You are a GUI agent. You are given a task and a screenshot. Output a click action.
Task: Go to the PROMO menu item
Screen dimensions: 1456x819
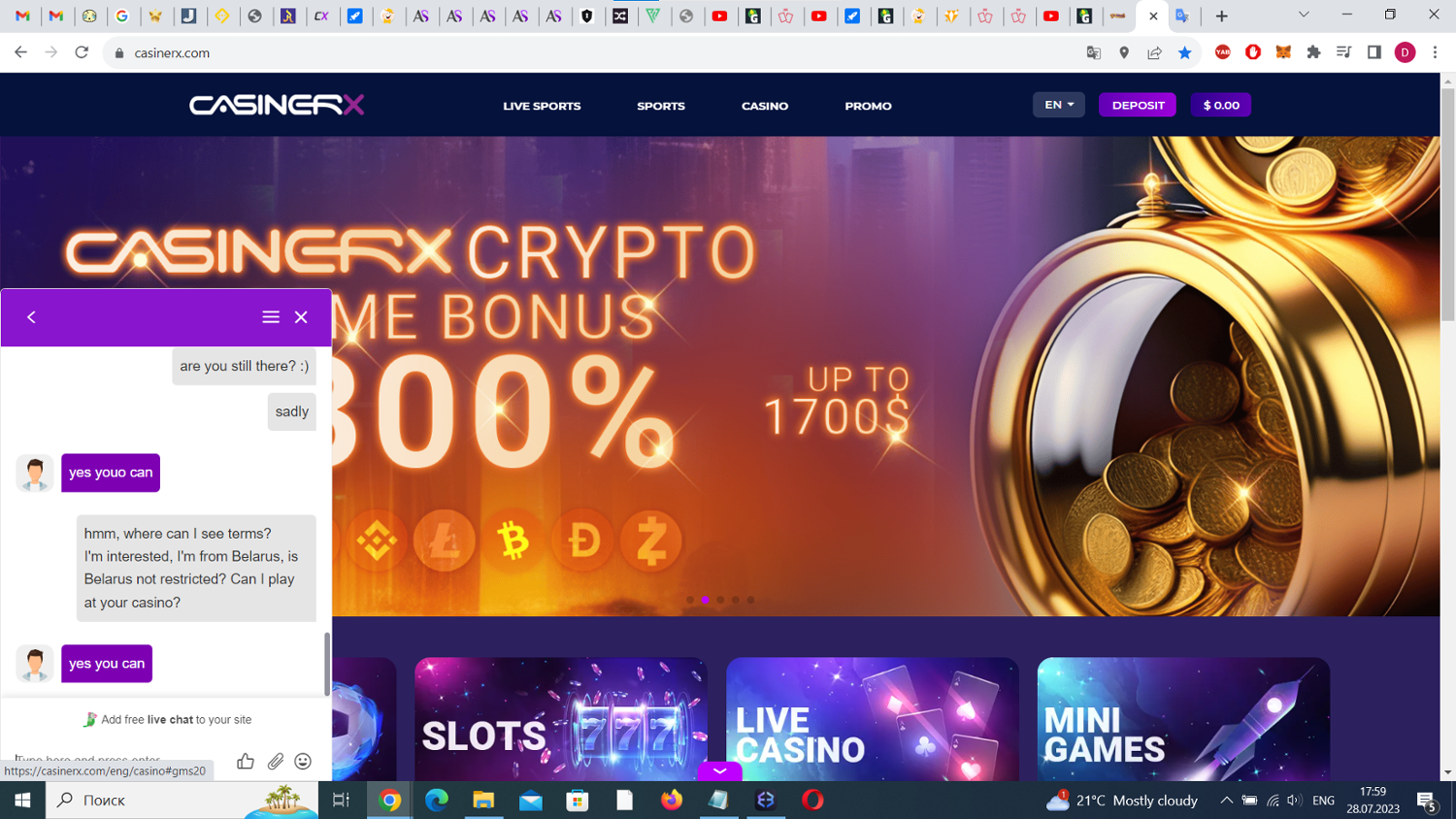point(868,106)
